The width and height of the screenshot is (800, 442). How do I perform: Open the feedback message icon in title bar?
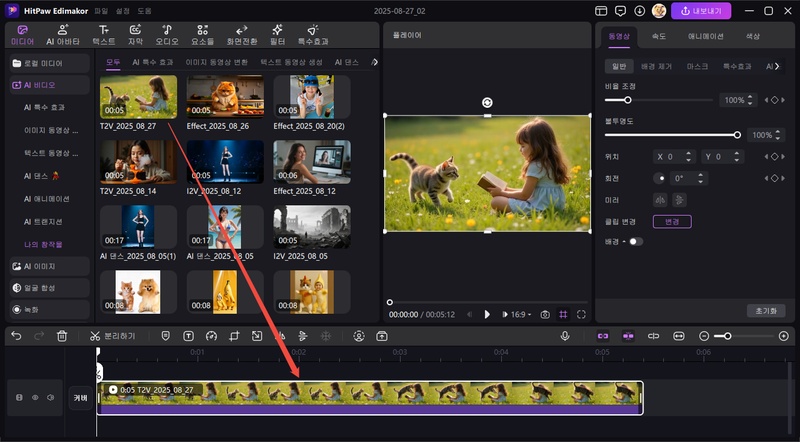click(x=620, y=11)
